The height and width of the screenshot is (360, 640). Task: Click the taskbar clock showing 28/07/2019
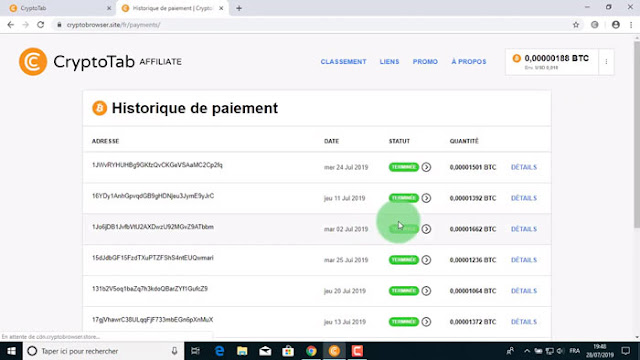(x=600, y=351)
